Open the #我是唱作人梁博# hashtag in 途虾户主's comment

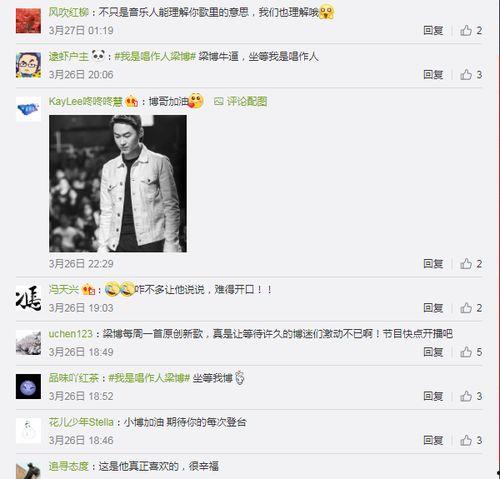[x=155, y=57]
